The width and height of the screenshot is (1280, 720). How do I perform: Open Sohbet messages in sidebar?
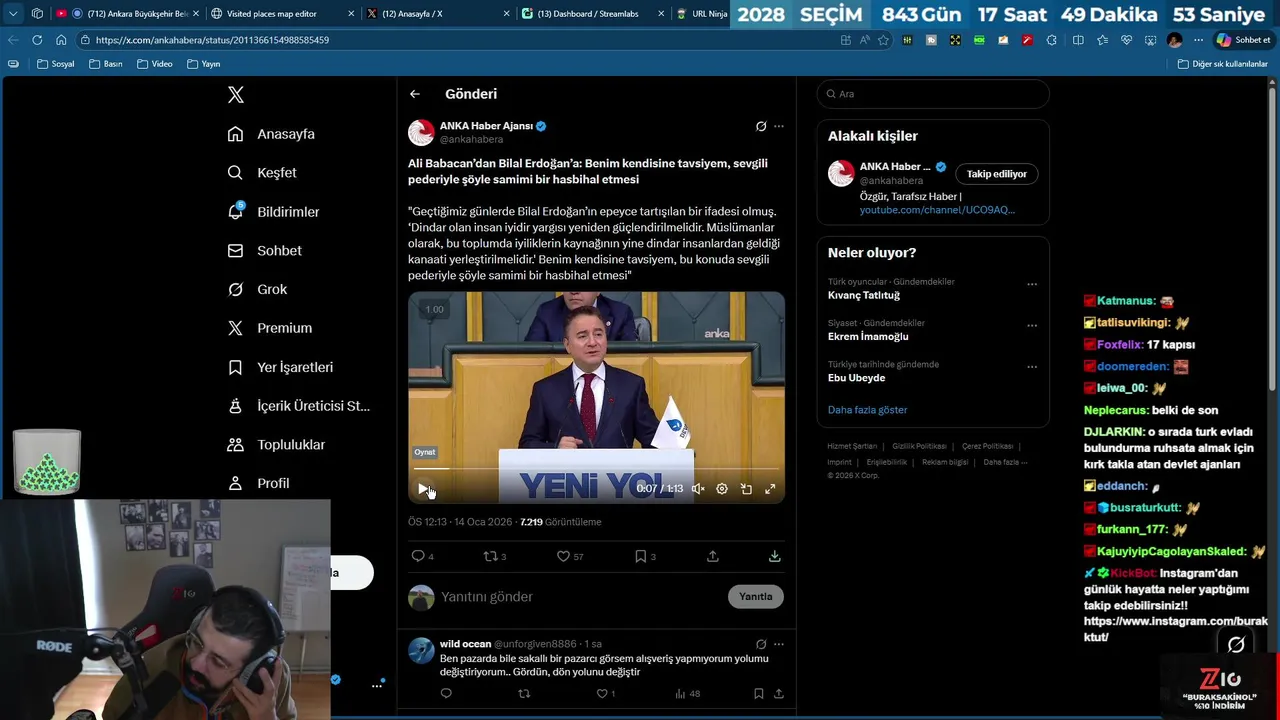(x=264, y=251)
